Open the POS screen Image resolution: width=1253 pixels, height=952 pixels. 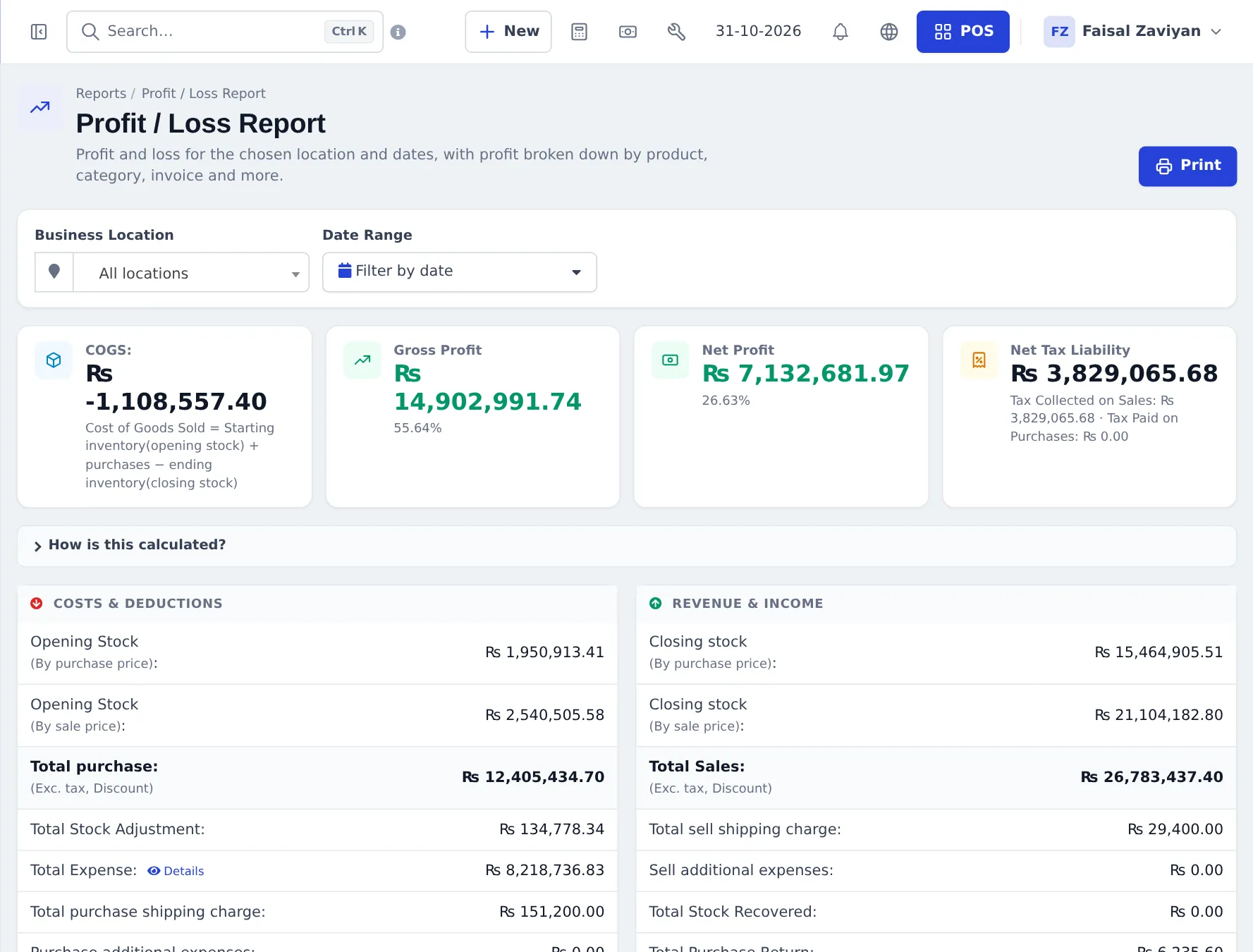pyautogui.click(x=962, y=32)
